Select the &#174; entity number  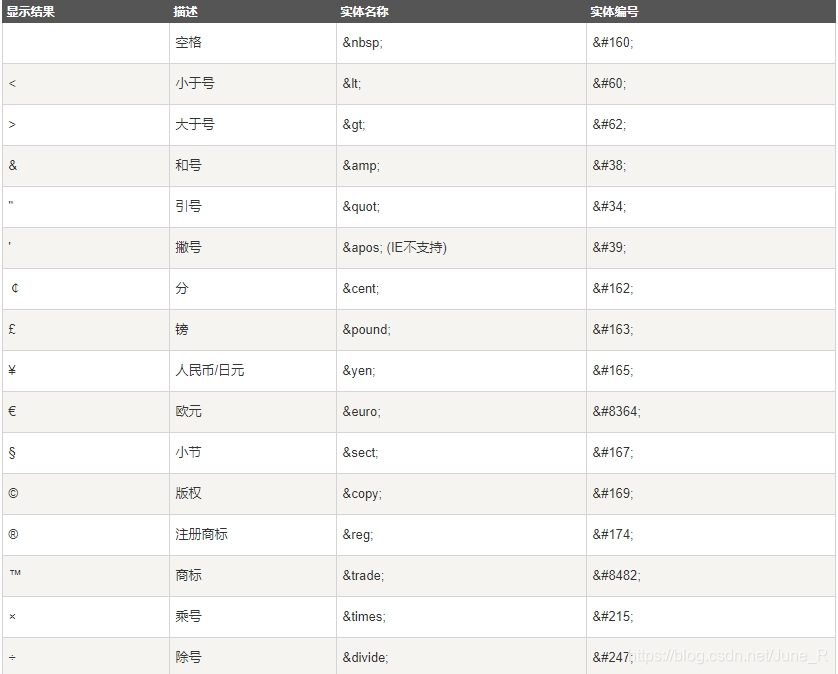(613, 534)
